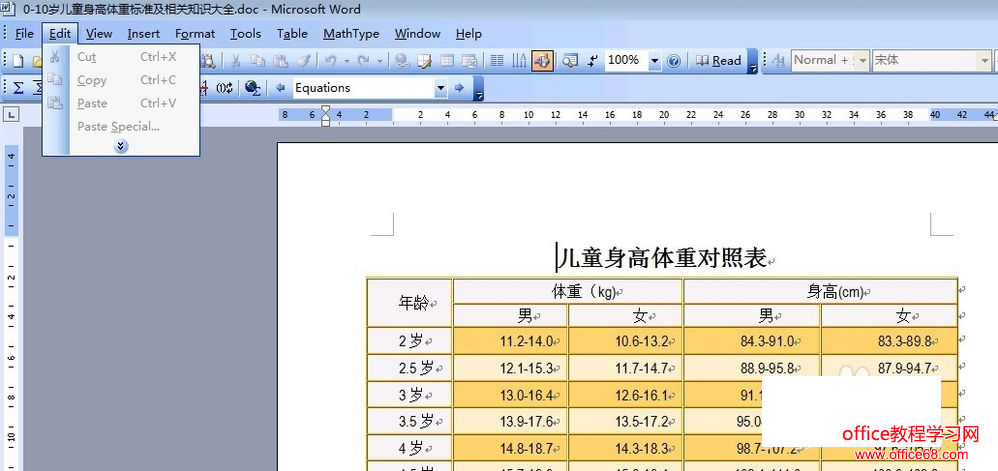998x471 pixels.
Task: Open Microsoft Word Help question icon
Action: pyautogui.click(x=674, y=61)
